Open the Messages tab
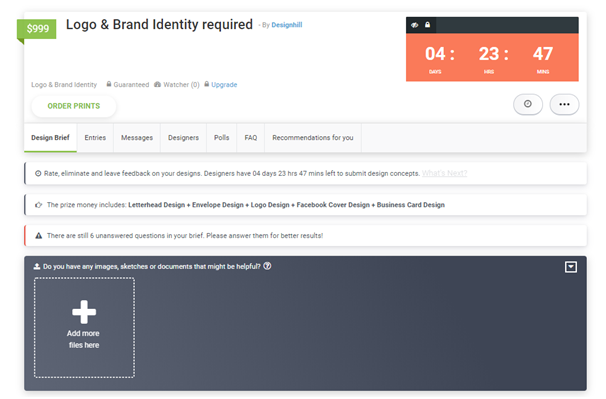 [137, 138]
